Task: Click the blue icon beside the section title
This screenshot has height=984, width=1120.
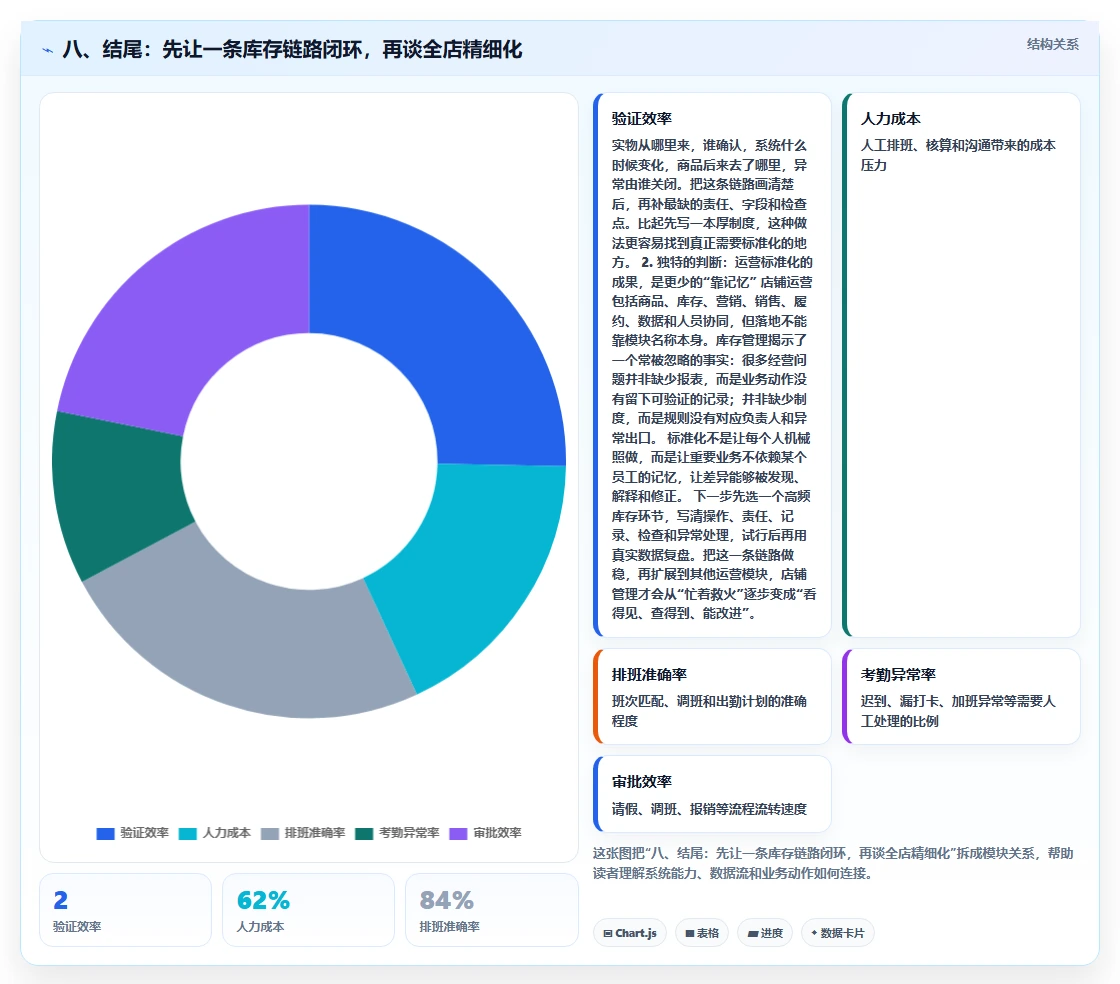Action: (x=47, y=50)
